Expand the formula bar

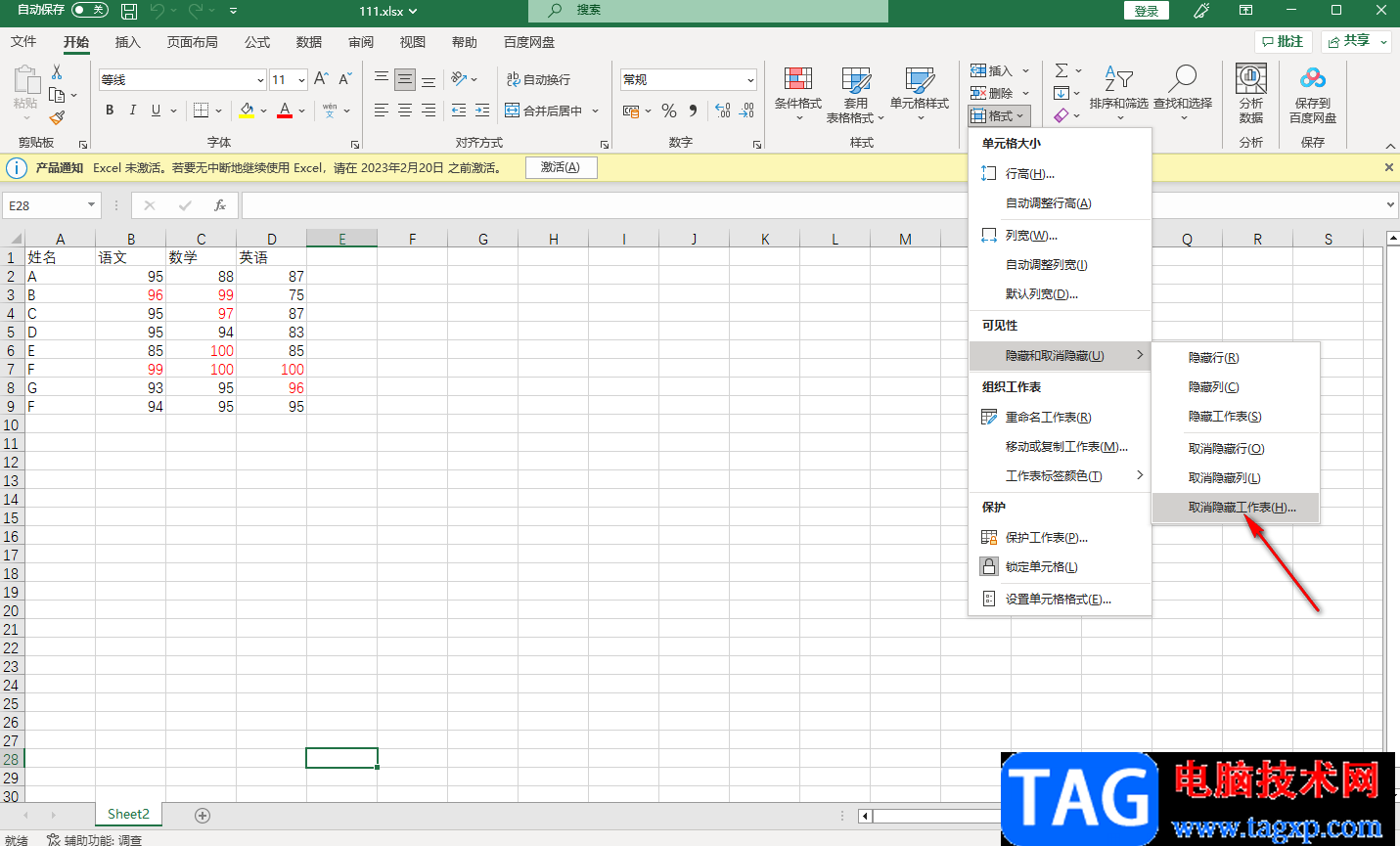[x=1390, y=205]
